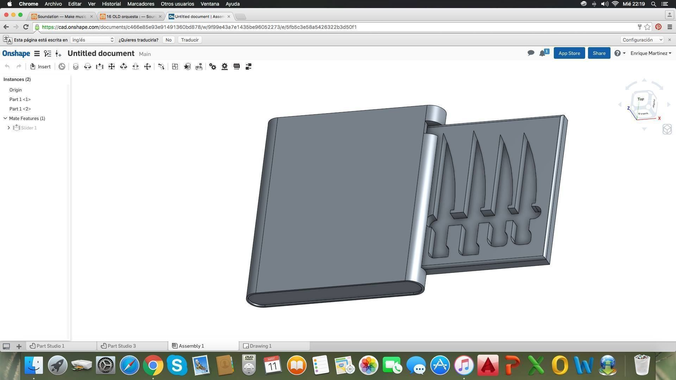Screen dimensions: 676x380
Task: Select the Linear relation tool
Action: (249, 66)
